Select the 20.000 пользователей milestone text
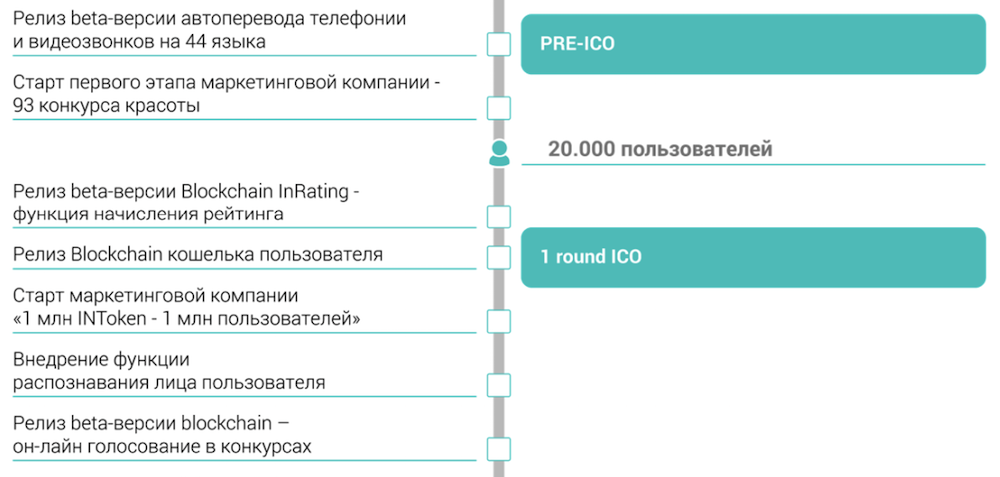Image resolution: width=1000 pixels, height=477 pixels. click(x=660, y=149)
